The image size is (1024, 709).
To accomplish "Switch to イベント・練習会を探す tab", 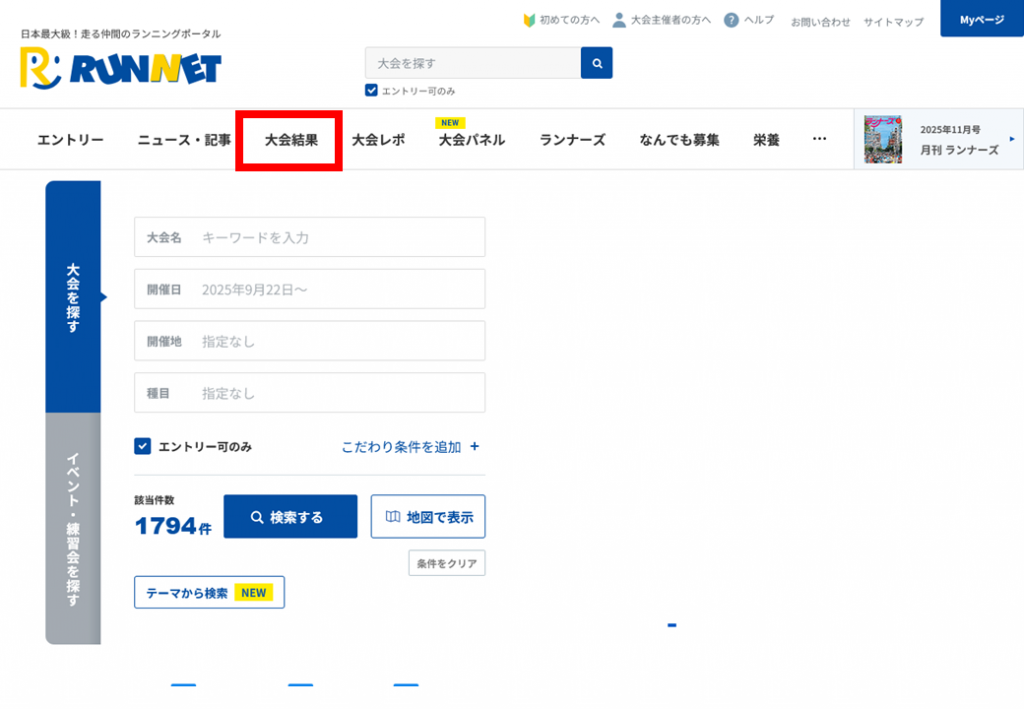I will click(x=73, y=528).
